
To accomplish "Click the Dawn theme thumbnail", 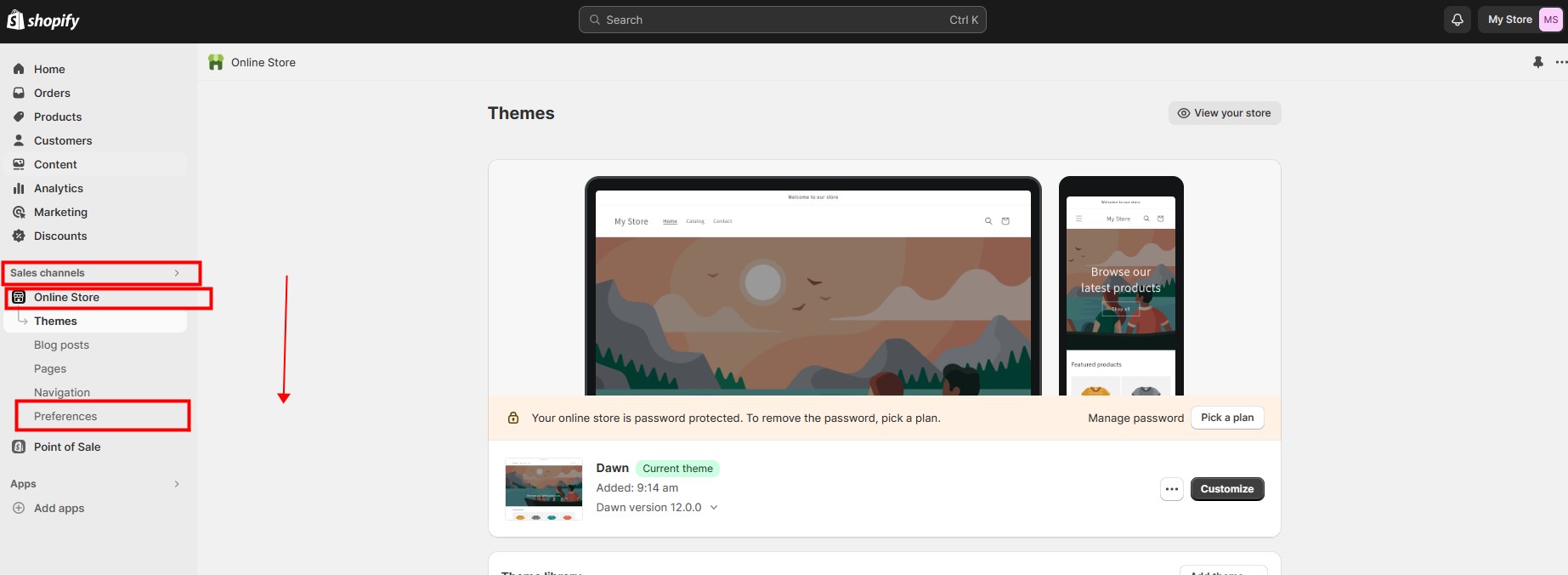I will click(x=544, y=489).
